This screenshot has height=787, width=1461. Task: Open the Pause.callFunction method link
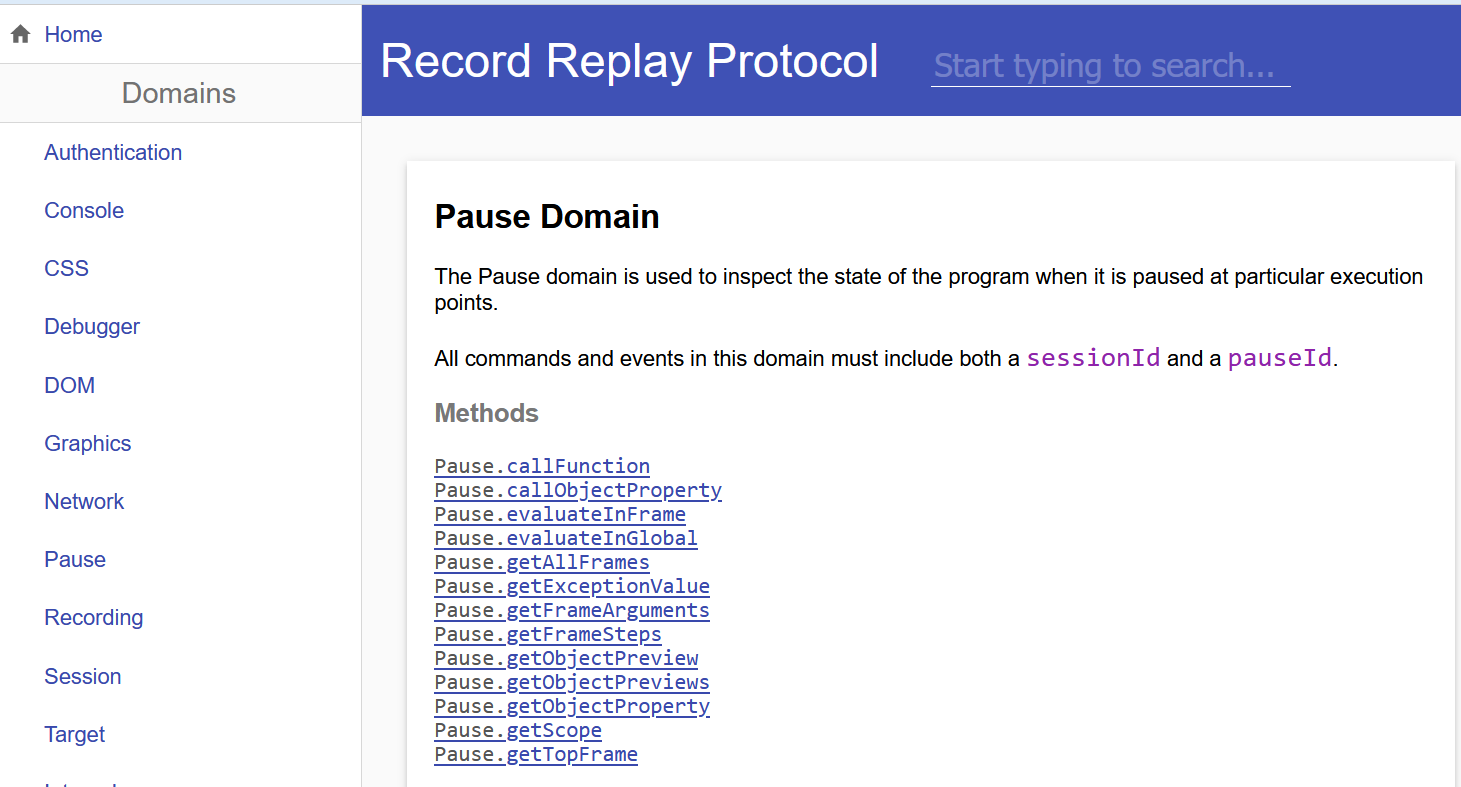[x=542, y=467]
